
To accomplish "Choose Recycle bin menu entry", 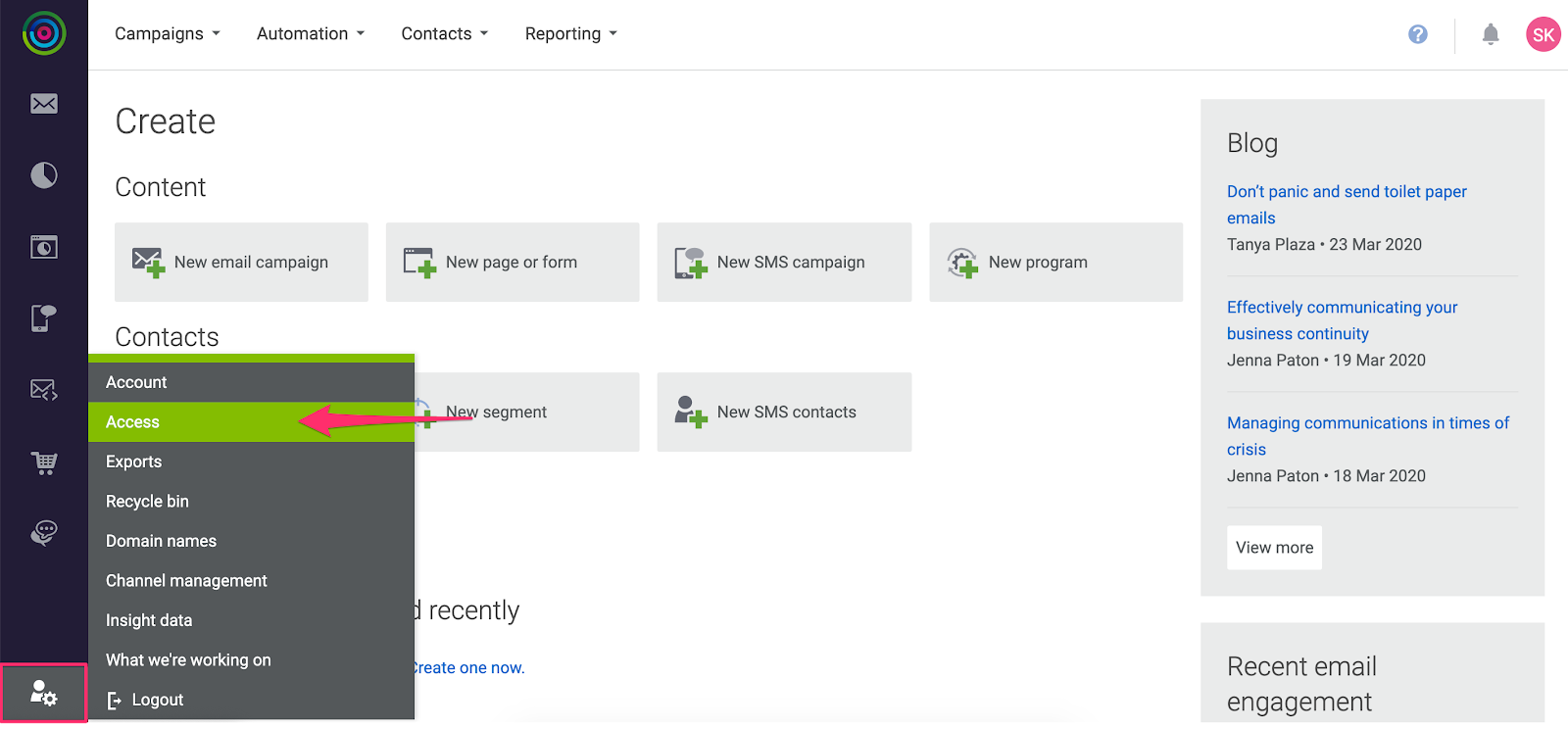I will 148,502.
